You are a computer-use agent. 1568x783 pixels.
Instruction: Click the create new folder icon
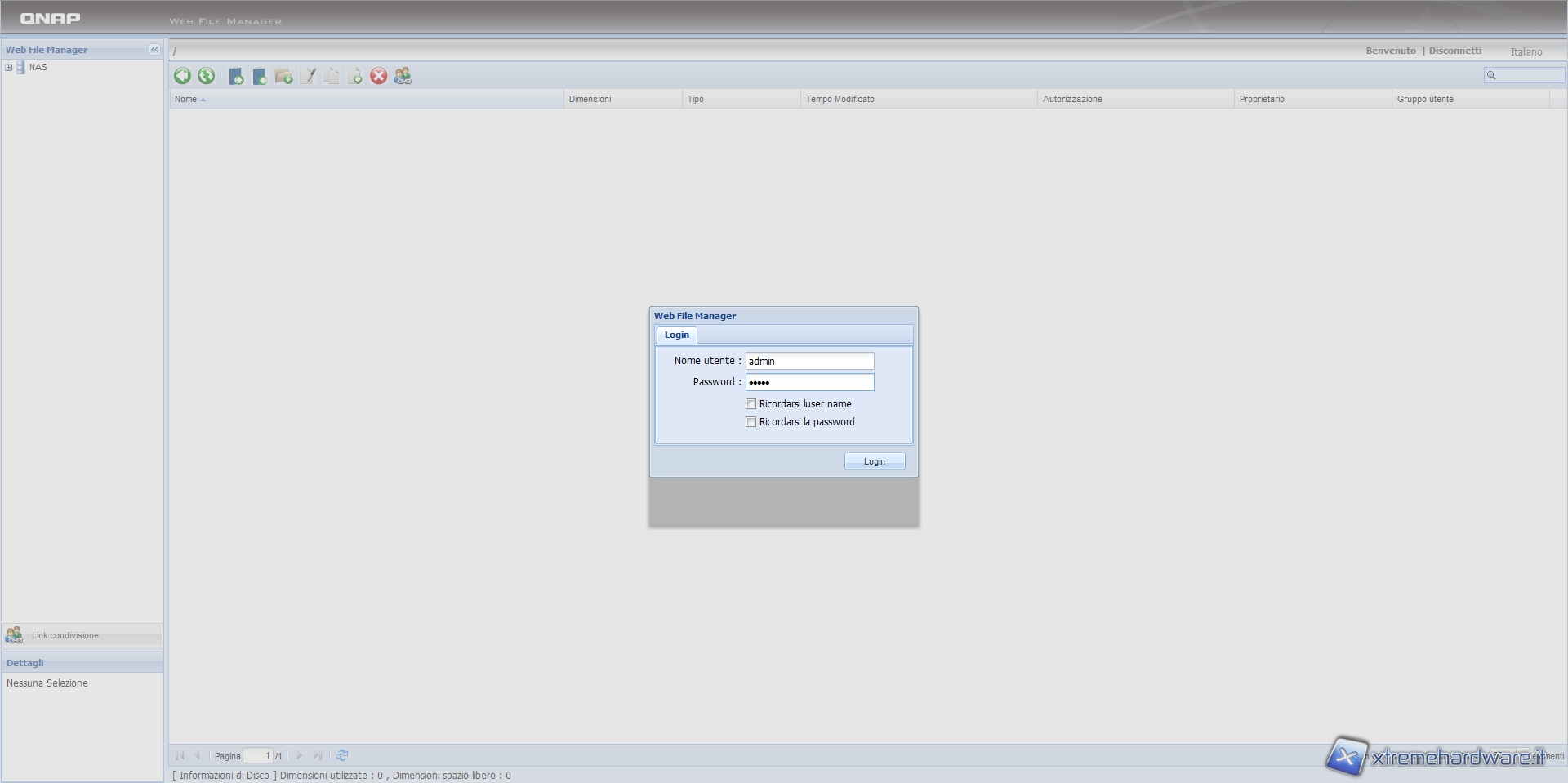(283, 77)
